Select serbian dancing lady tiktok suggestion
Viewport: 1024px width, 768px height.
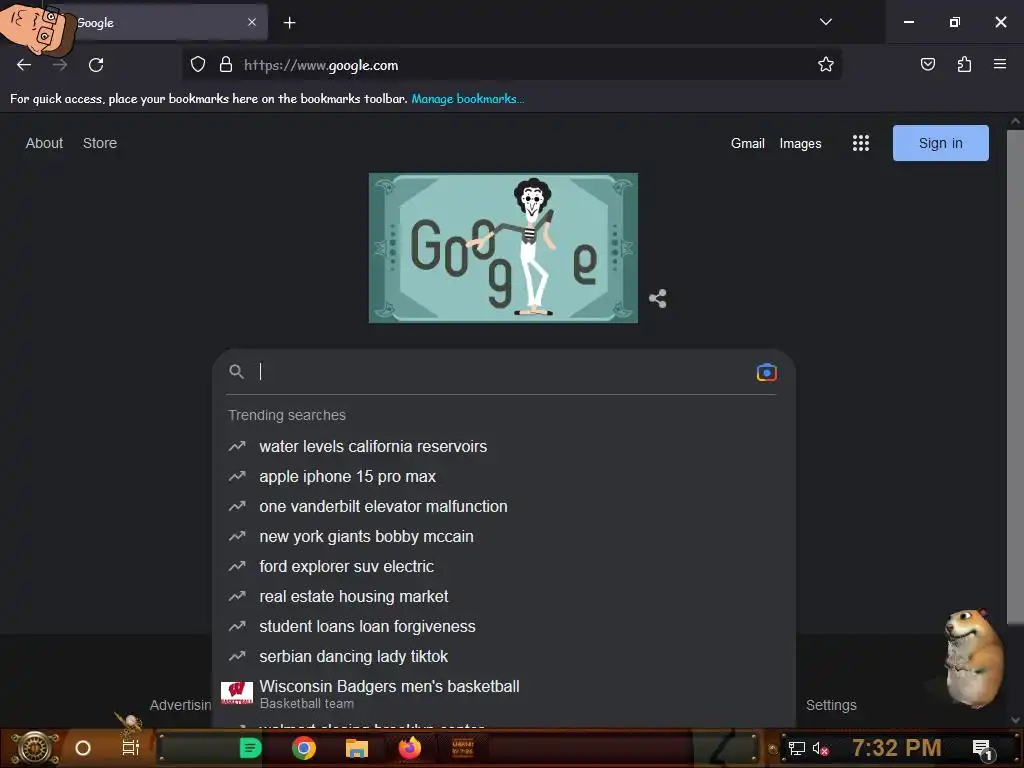pos(503,657)
